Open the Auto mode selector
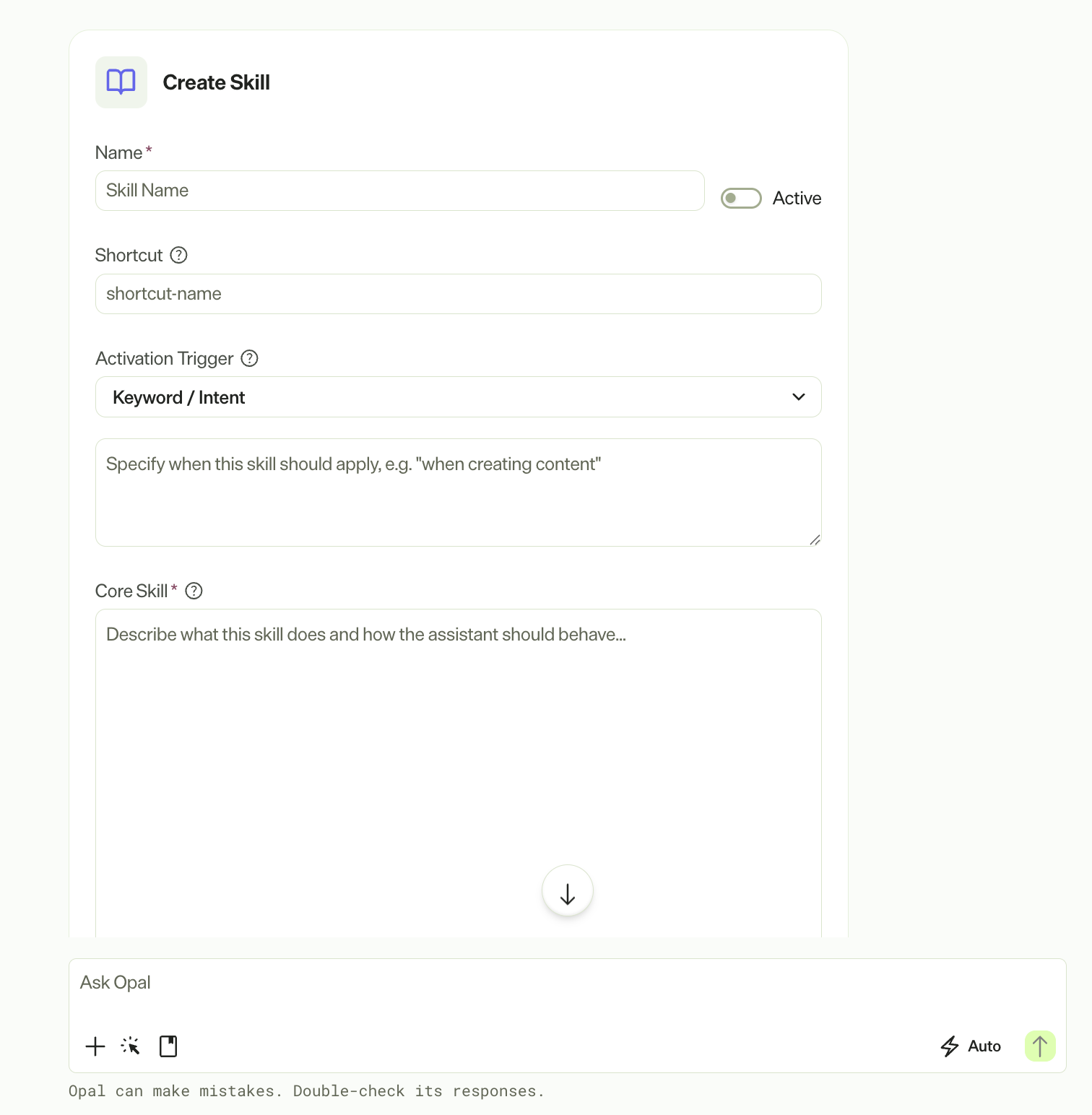This screenshot has height=1115, width=1092. 971,1046
